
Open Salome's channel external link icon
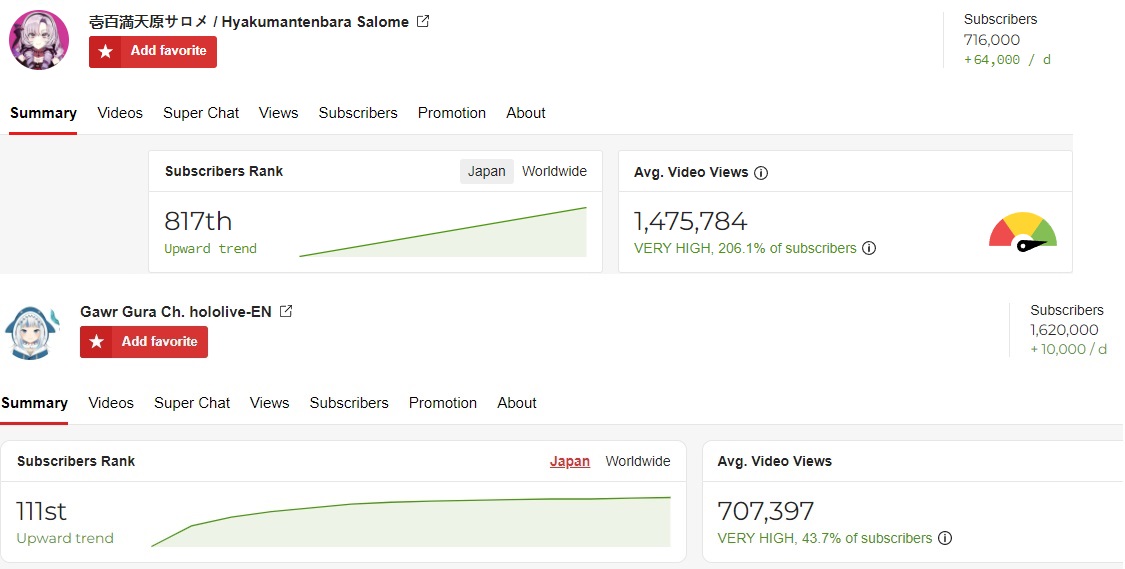(423, 22)
